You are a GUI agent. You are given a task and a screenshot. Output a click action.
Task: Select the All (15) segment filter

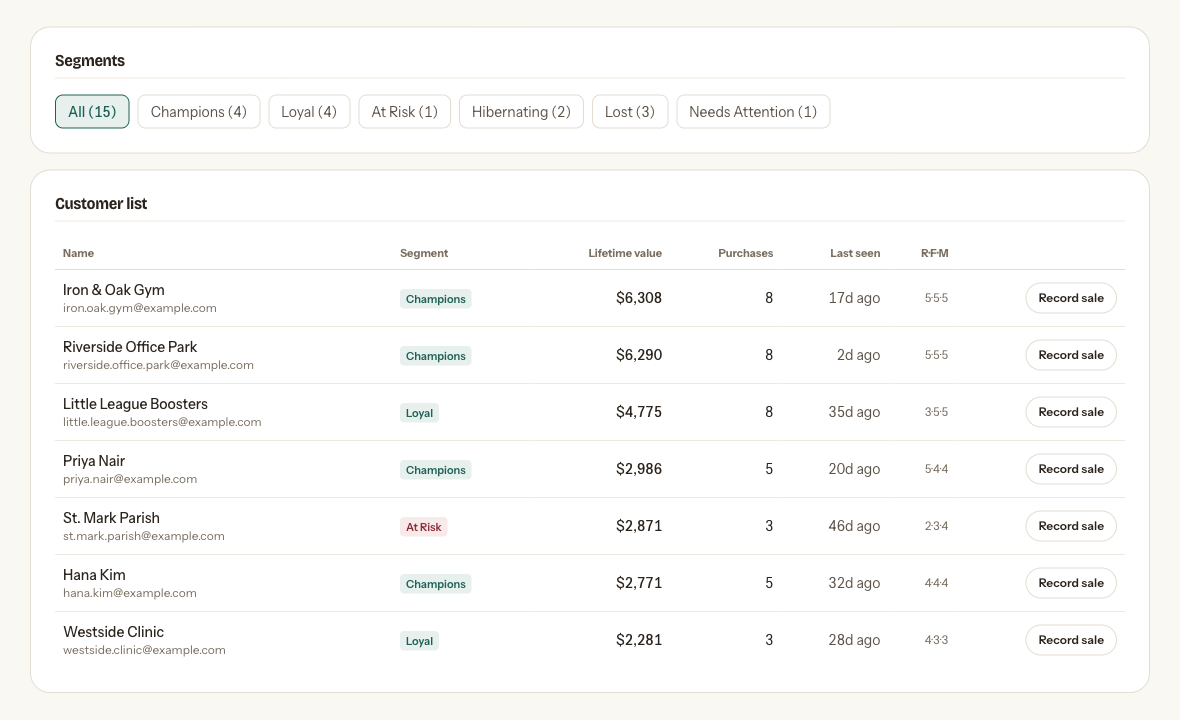[x=92, y=111]
